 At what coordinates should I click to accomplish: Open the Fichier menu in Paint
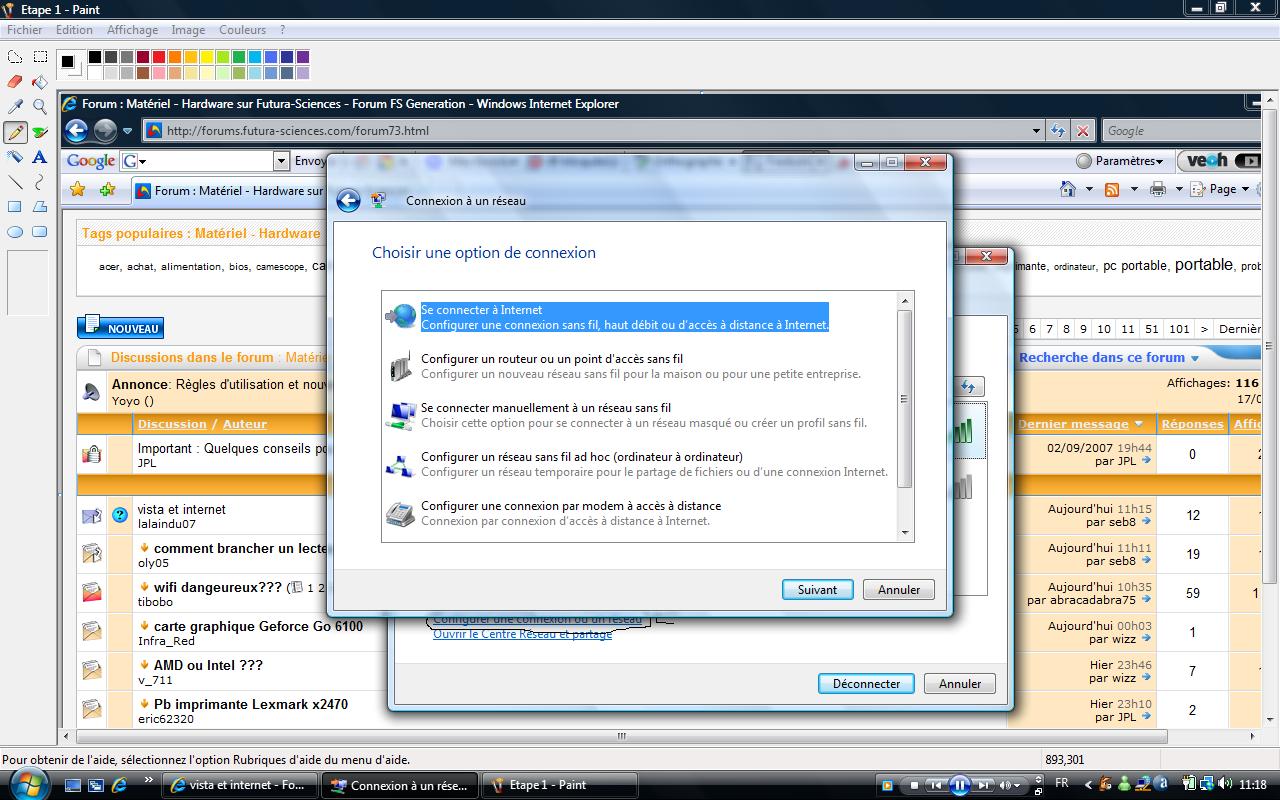pos(25,30)
